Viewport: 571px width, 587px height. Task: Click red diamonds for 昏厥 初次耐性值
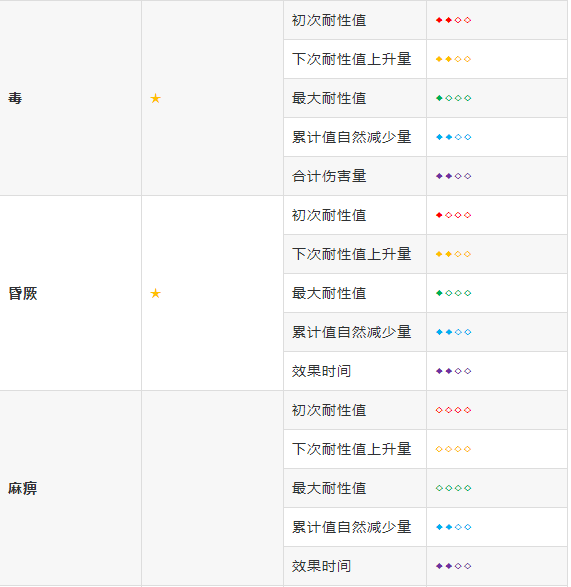[x=453, y=215]
